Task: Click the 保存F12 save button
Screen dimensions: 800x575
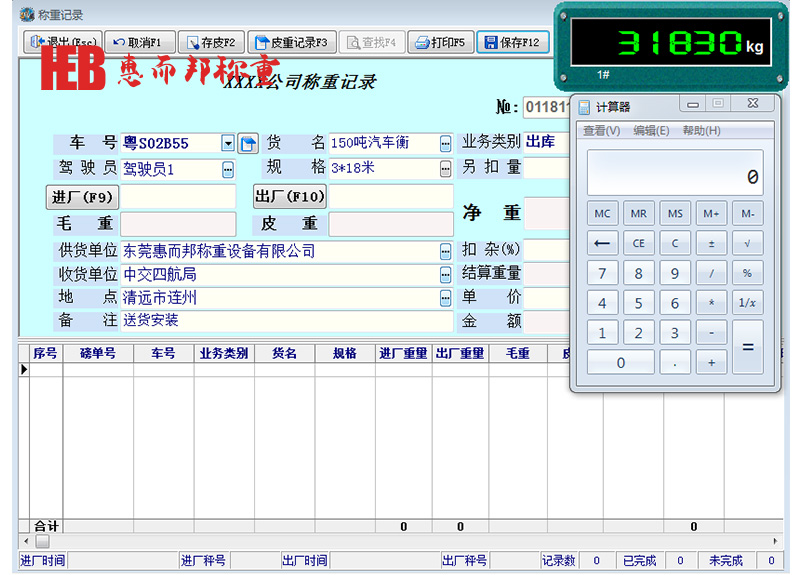Action: point(513,42)
